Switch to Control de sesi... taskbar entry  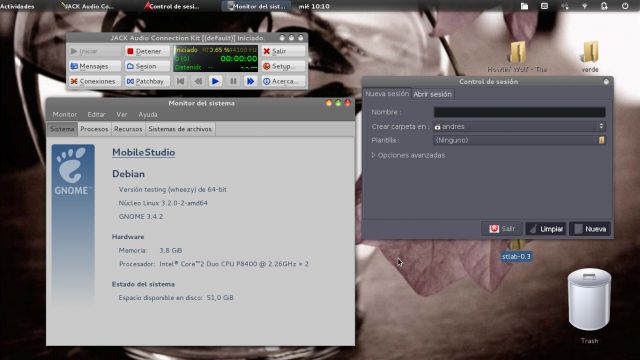coord(172,6)
